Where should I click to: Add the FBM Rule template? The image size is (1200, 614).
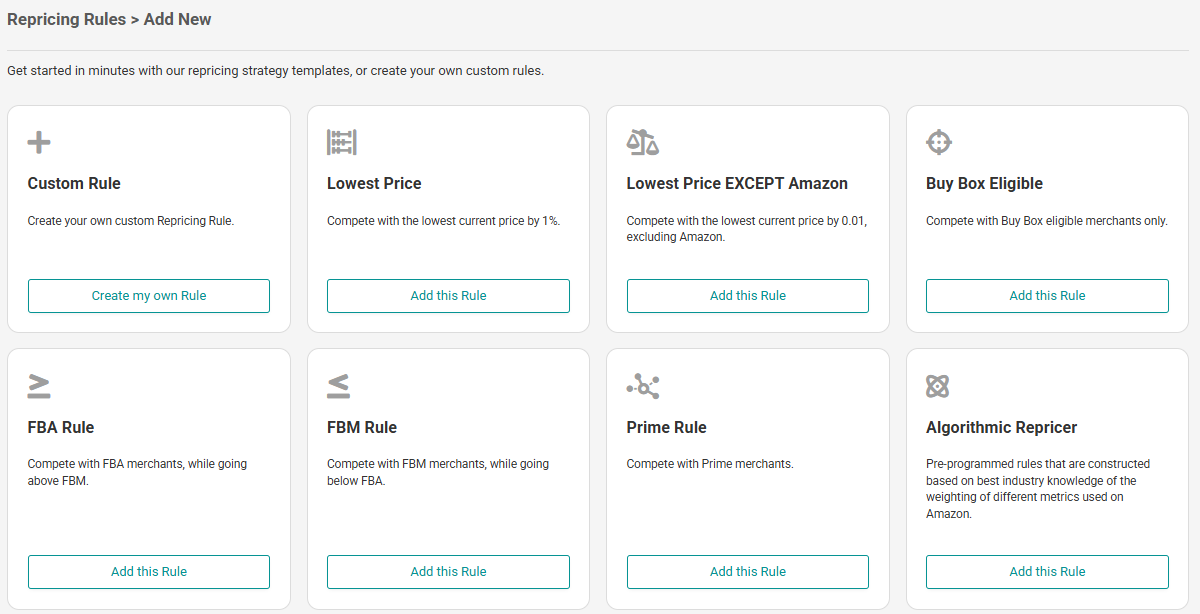[x=448, y=572]
